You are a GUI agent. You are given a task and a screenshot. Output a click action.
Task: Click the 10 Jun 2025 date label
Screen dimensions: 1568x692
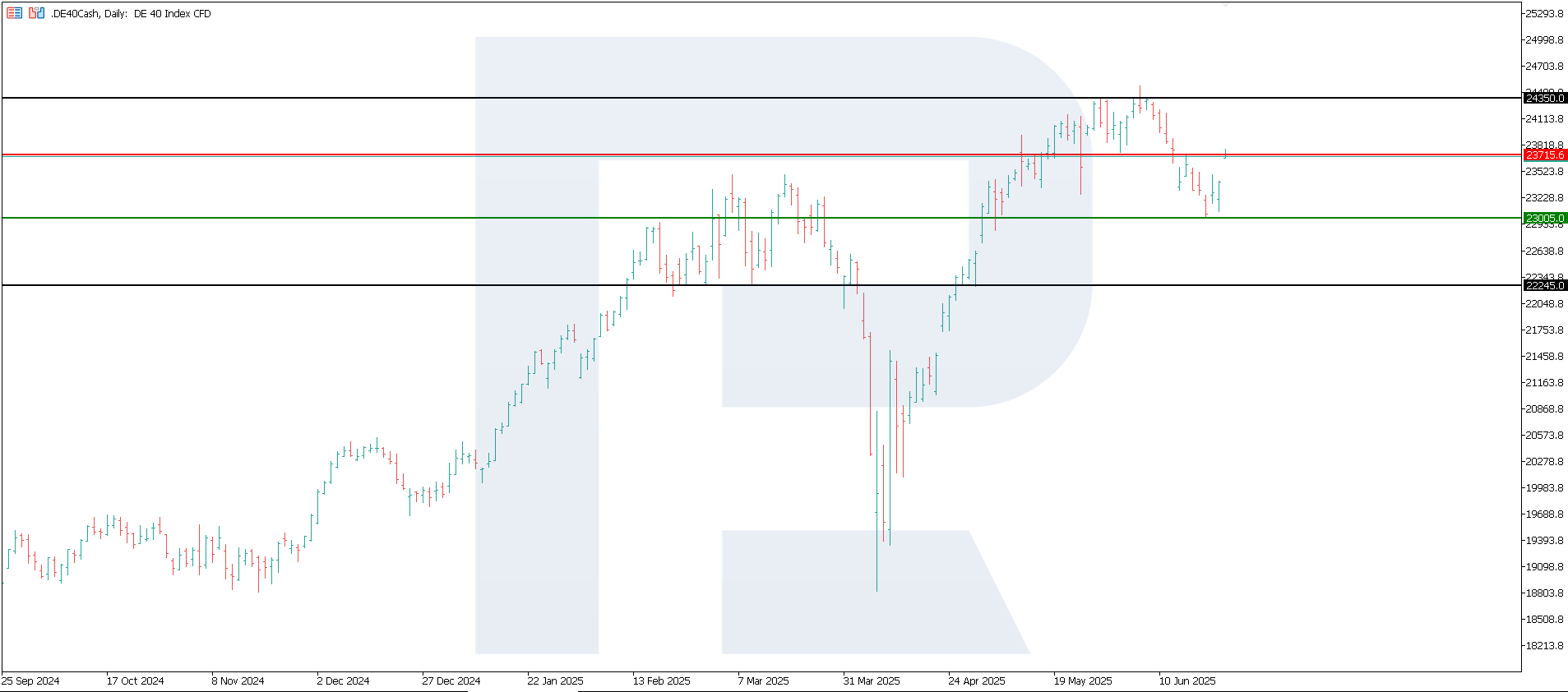(x=1187, y=680)
